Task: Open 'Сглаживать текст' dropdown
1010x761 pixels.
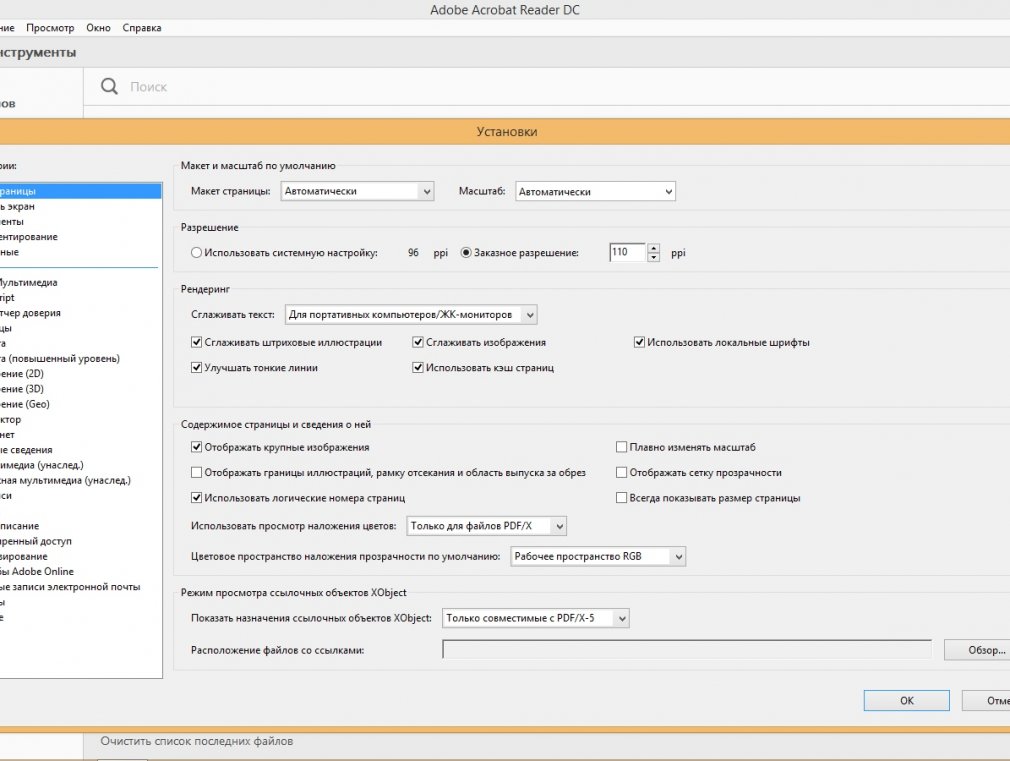Action: point(411,314)
